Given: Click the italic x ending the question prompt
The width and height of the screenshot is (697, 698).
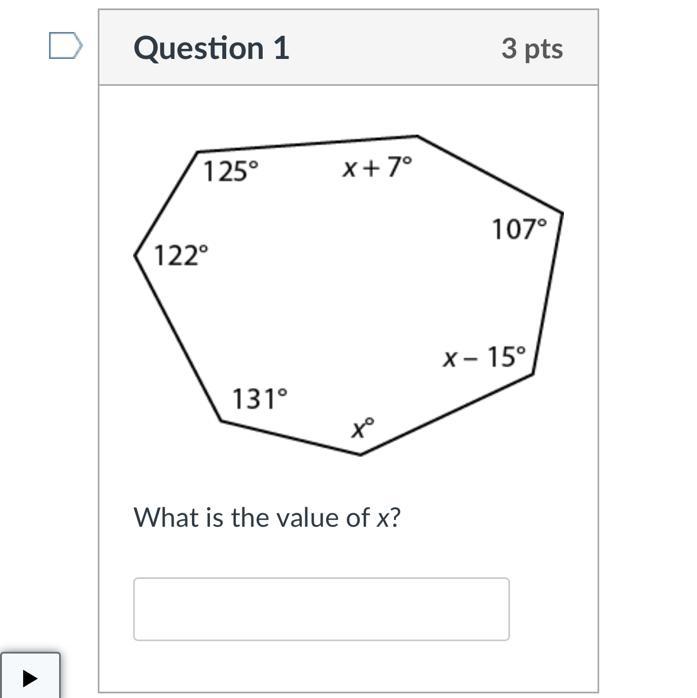Looking at the screenshot, I should click(x=383, y=519).
